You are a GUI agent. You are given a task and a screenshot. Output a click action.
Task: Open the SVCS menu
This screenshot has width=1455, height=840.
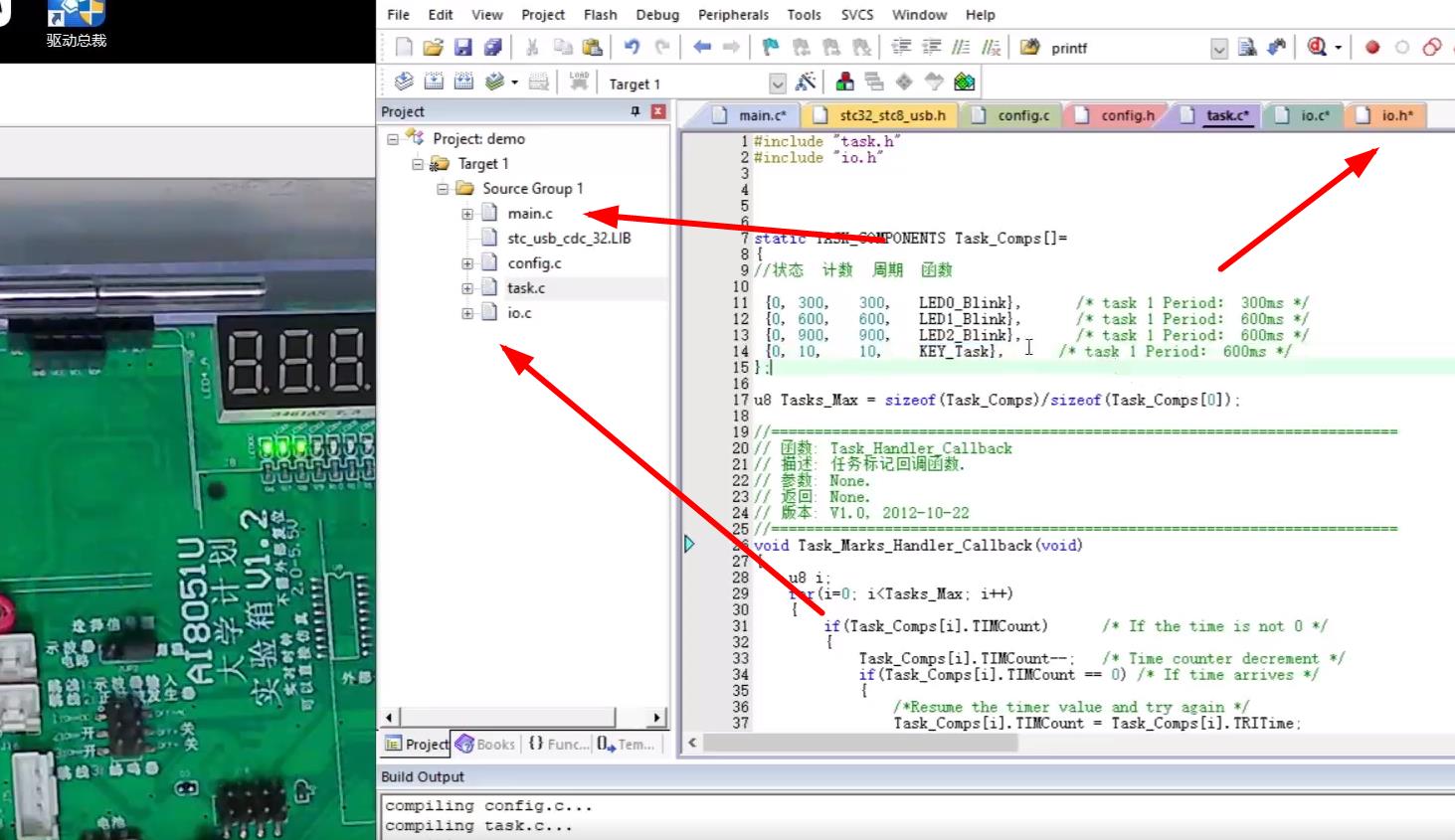[857, 15]
